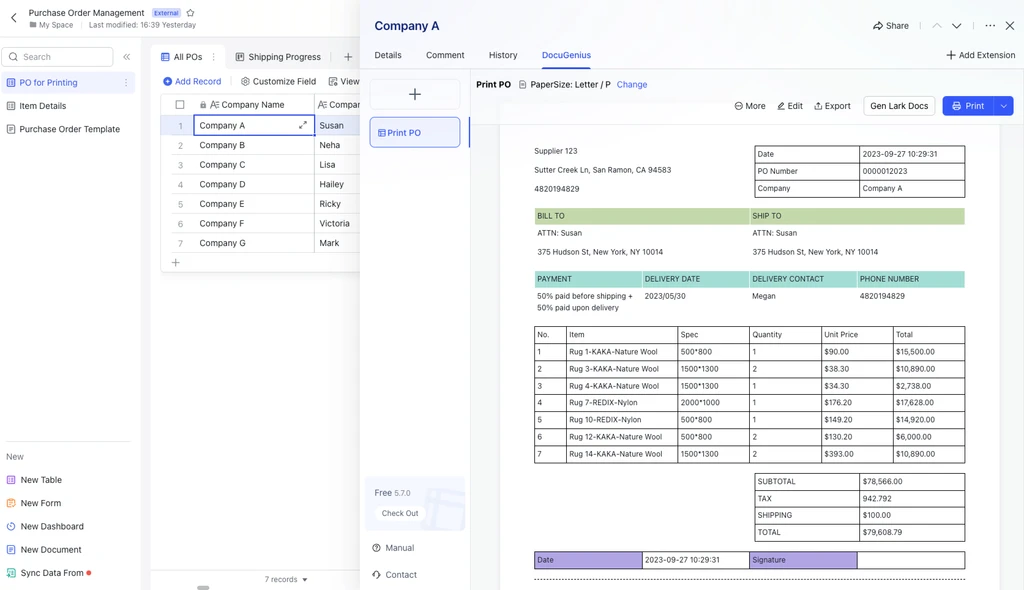Screen dimensions: 1024x590
Task: Go to the next record with the down chevron
Action: 956,26
